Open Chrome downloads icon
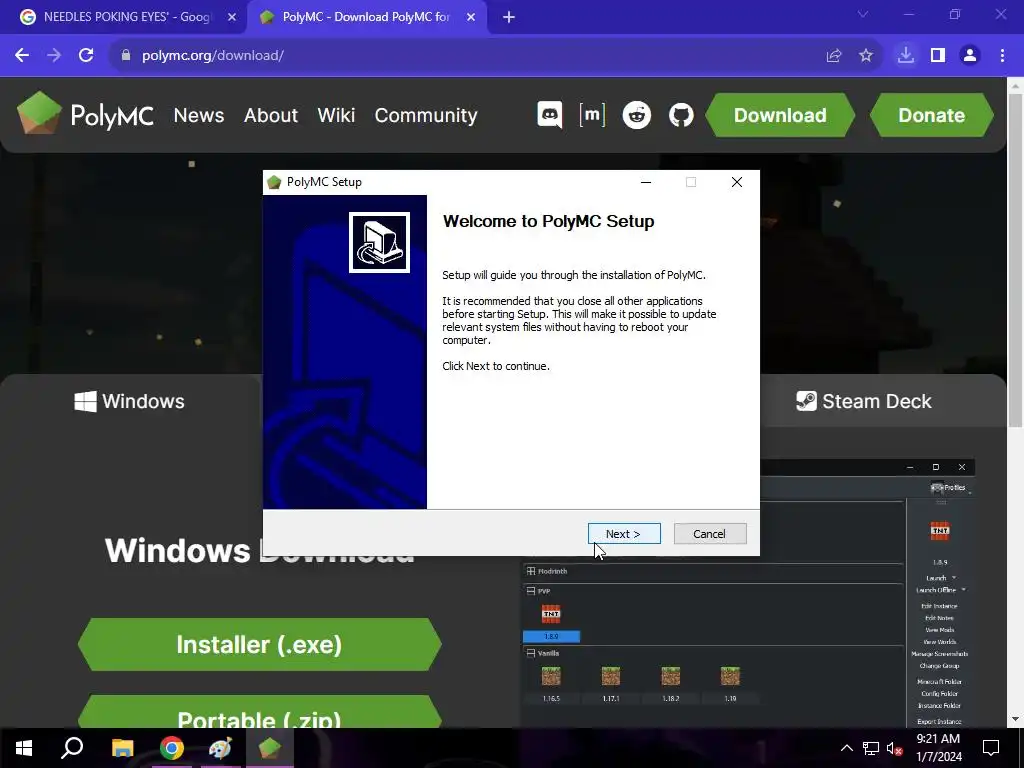Viewport: 1024px width, 768px height. point(905,56)
